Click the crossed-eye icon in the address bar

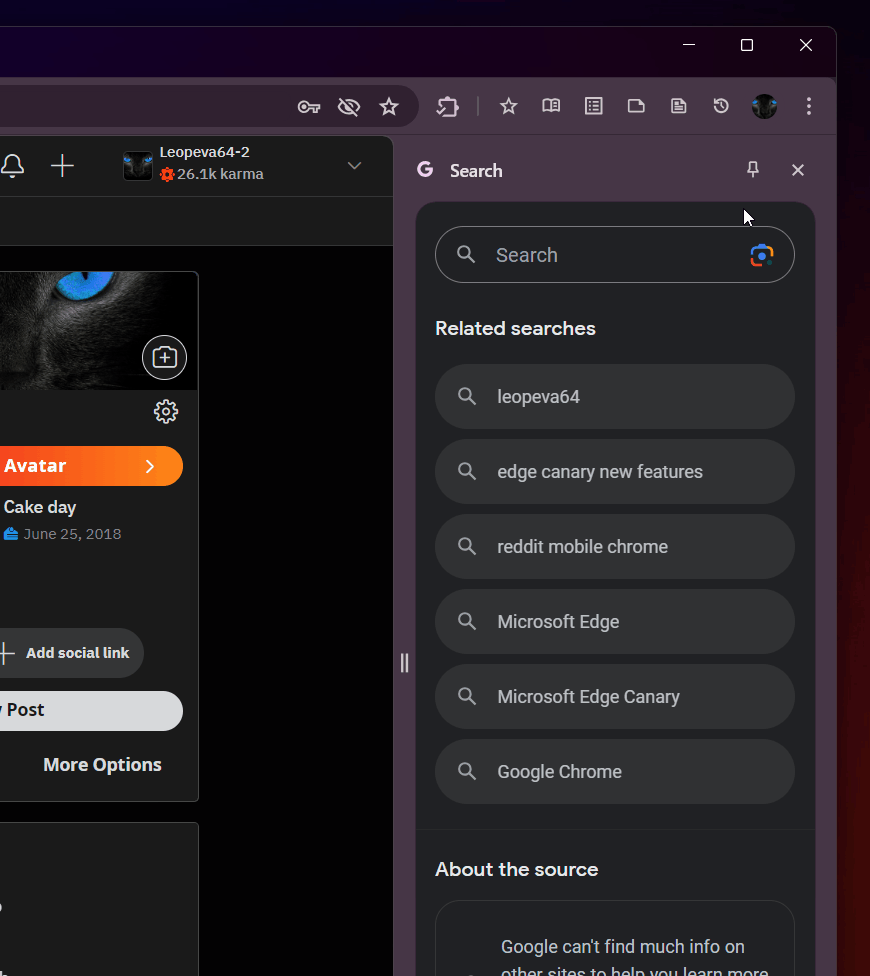(348, 106)
